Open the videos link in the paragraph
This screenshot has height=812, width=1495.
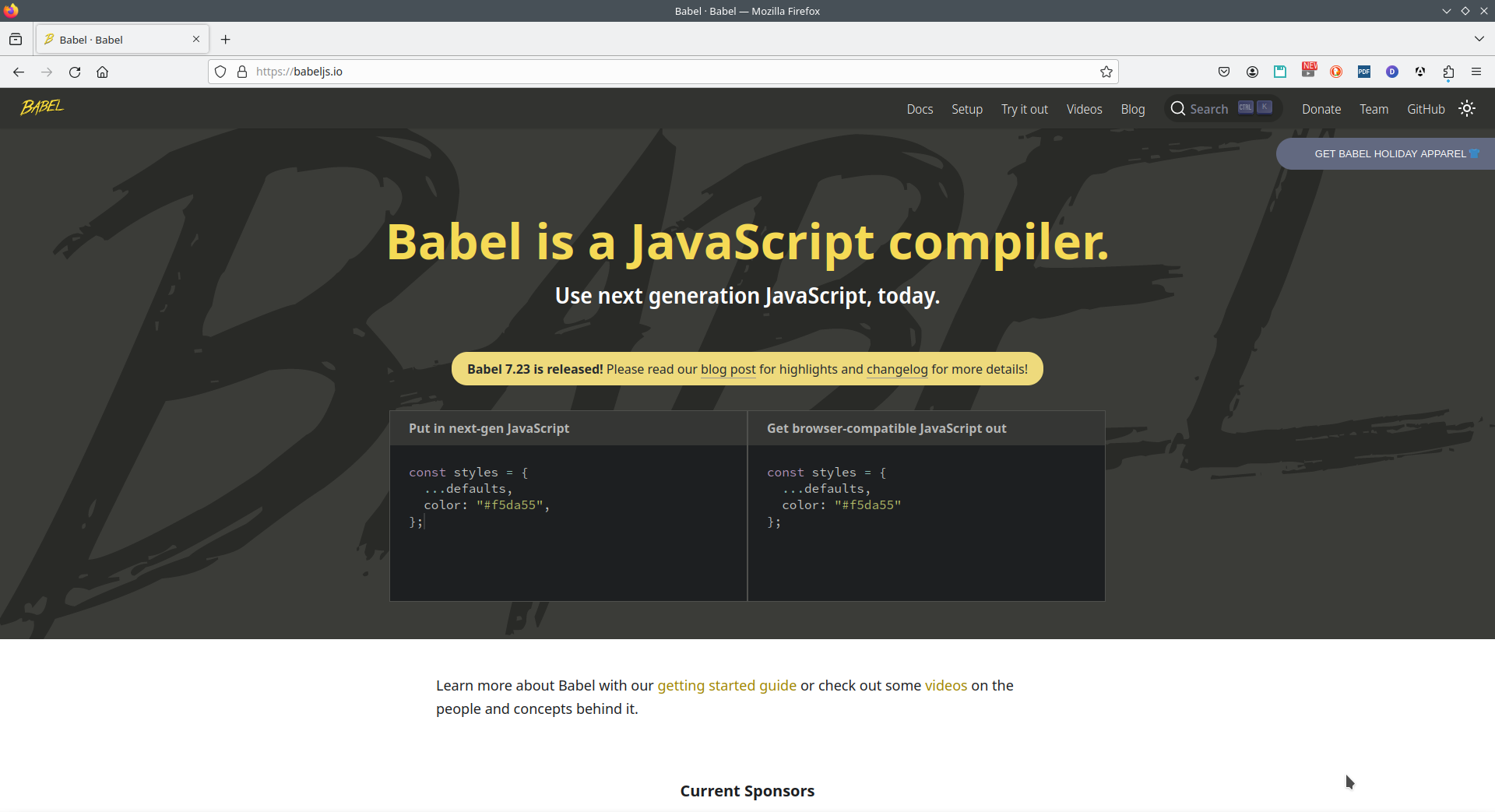tap(946, 685)
